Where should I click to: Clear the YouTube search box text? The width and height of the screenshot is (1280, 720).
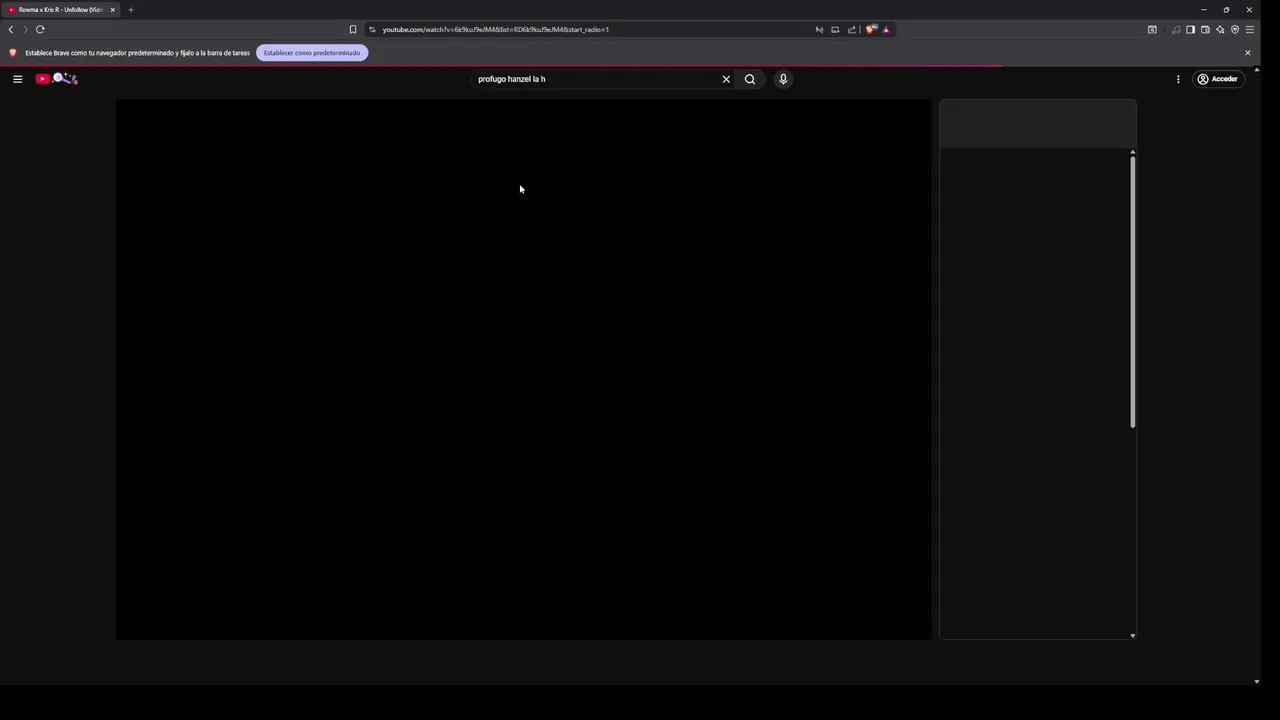coord(726,79)
